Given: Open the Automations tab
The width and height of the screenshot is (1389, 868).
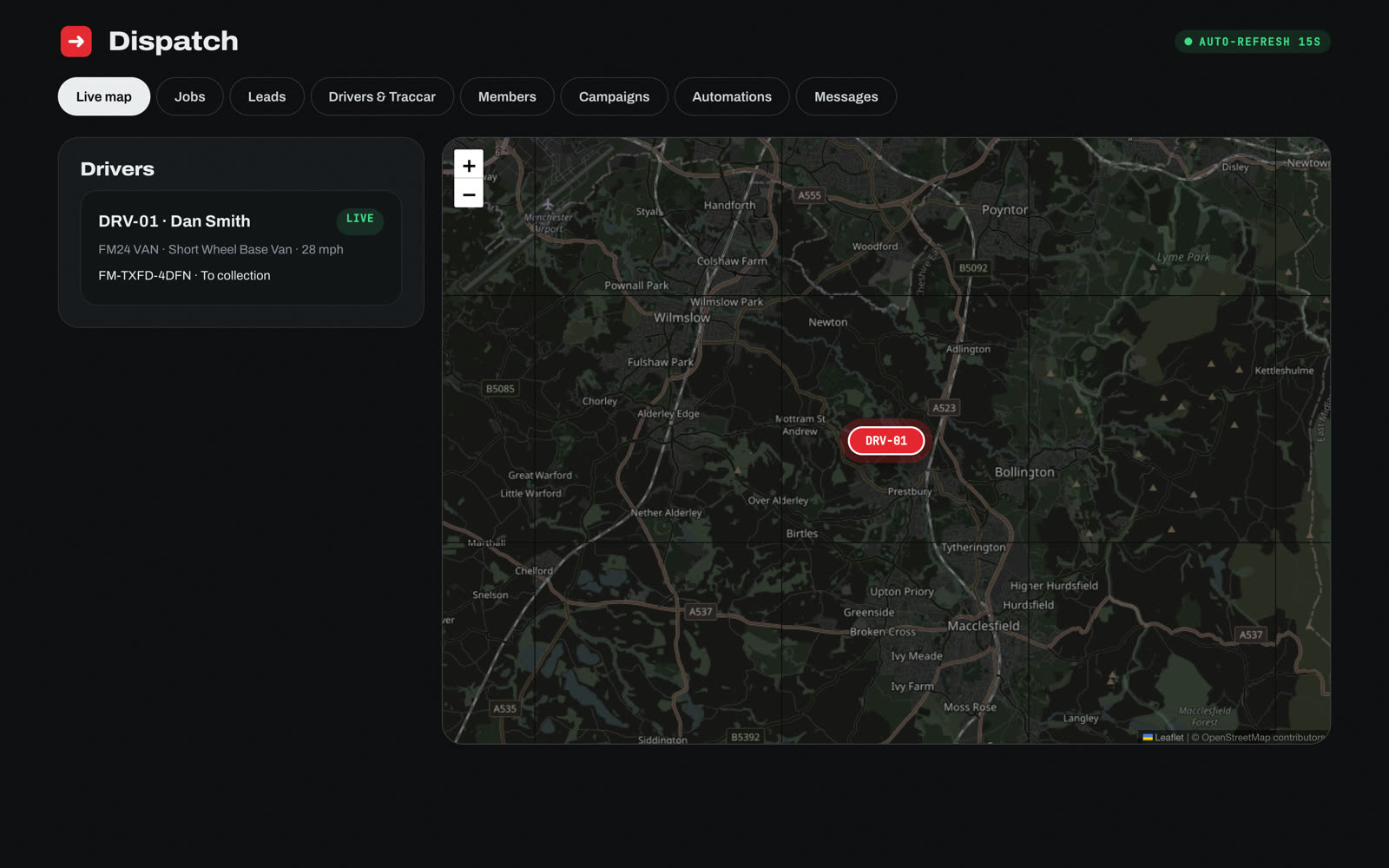Looking at the screenshot, I should tap(732, 96).
